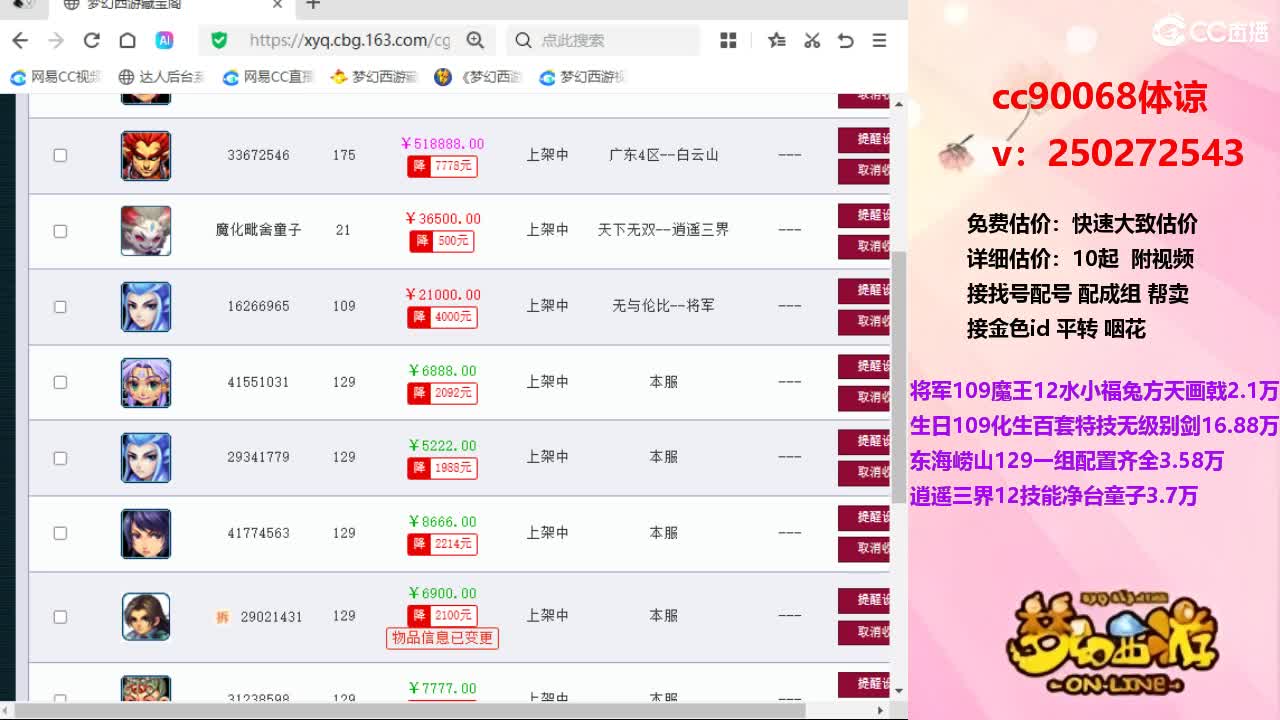Click 提醒设置 button in 41551031 row
1280x720 pixels.
(864, 366)
